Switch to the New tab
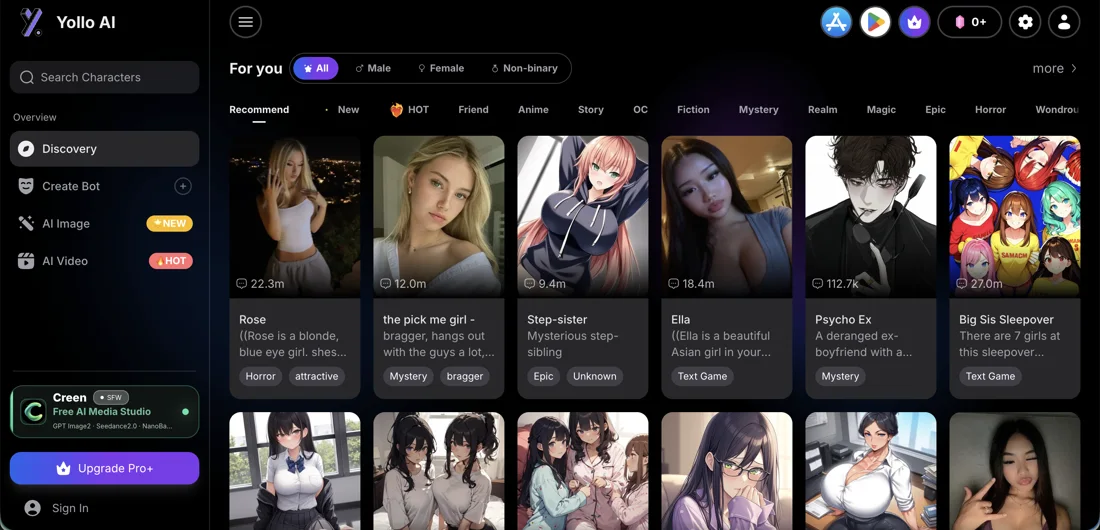 click(348, 110)
